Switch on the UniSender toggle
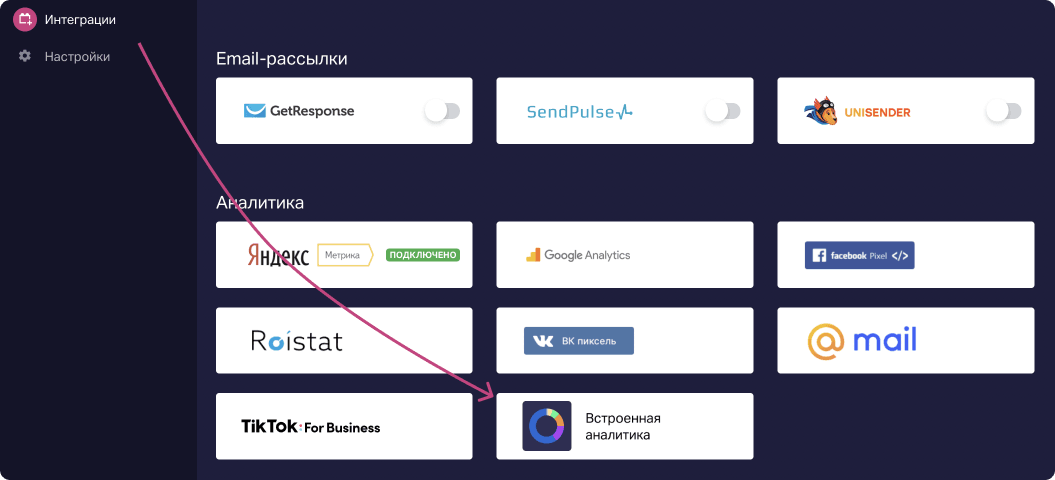 (x=1003, y=112)
